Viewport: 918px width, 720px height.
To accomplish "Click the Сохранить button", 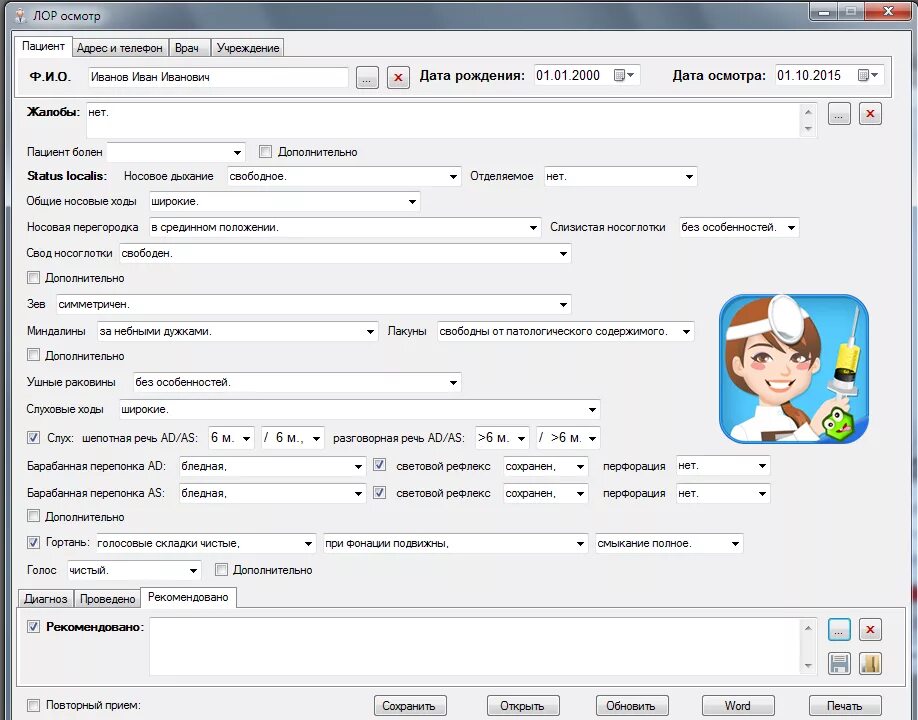I will 409,706.
